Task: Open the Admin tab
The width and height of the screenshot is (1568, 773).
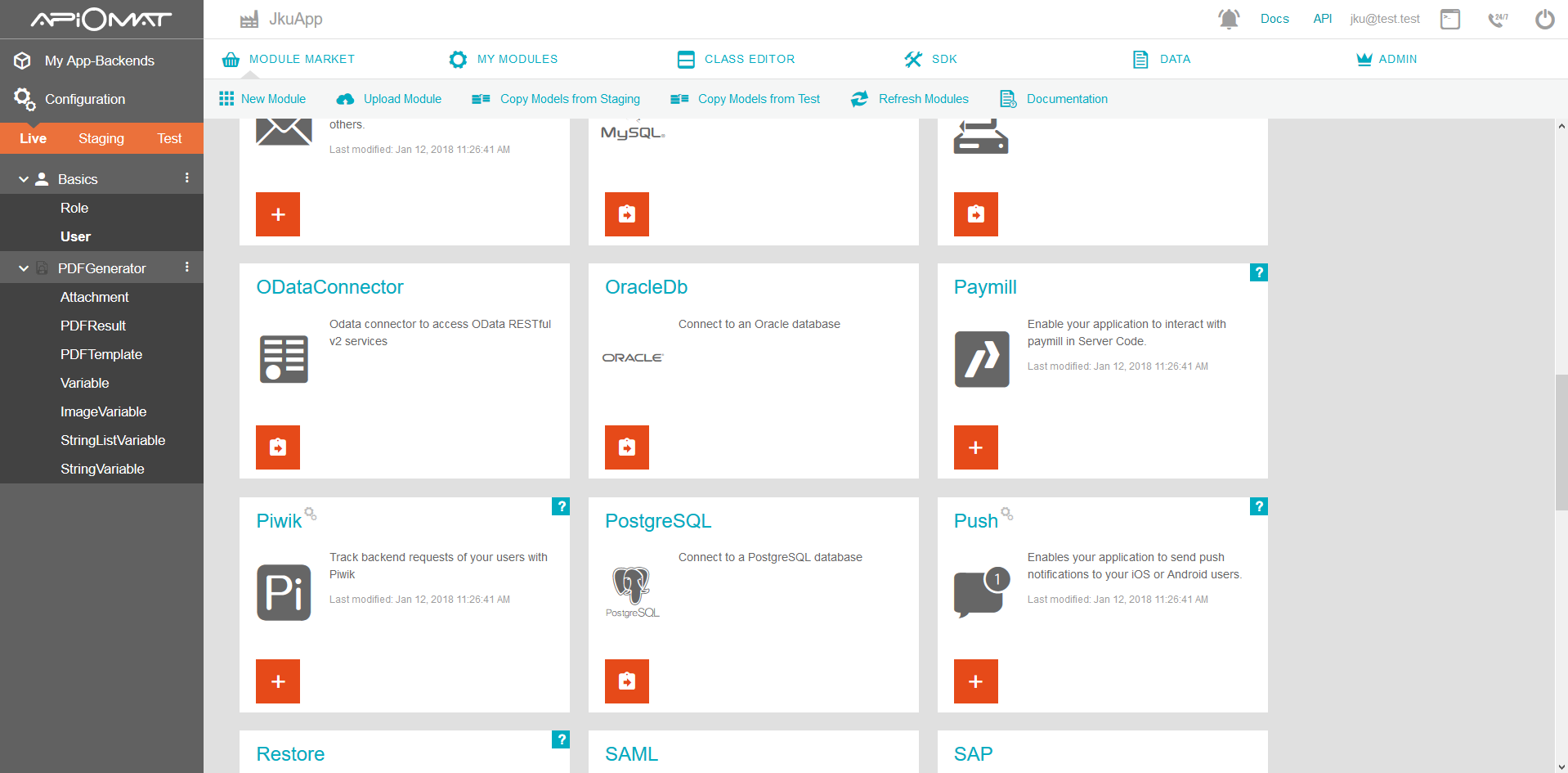Action: (x=1387, y=59)
